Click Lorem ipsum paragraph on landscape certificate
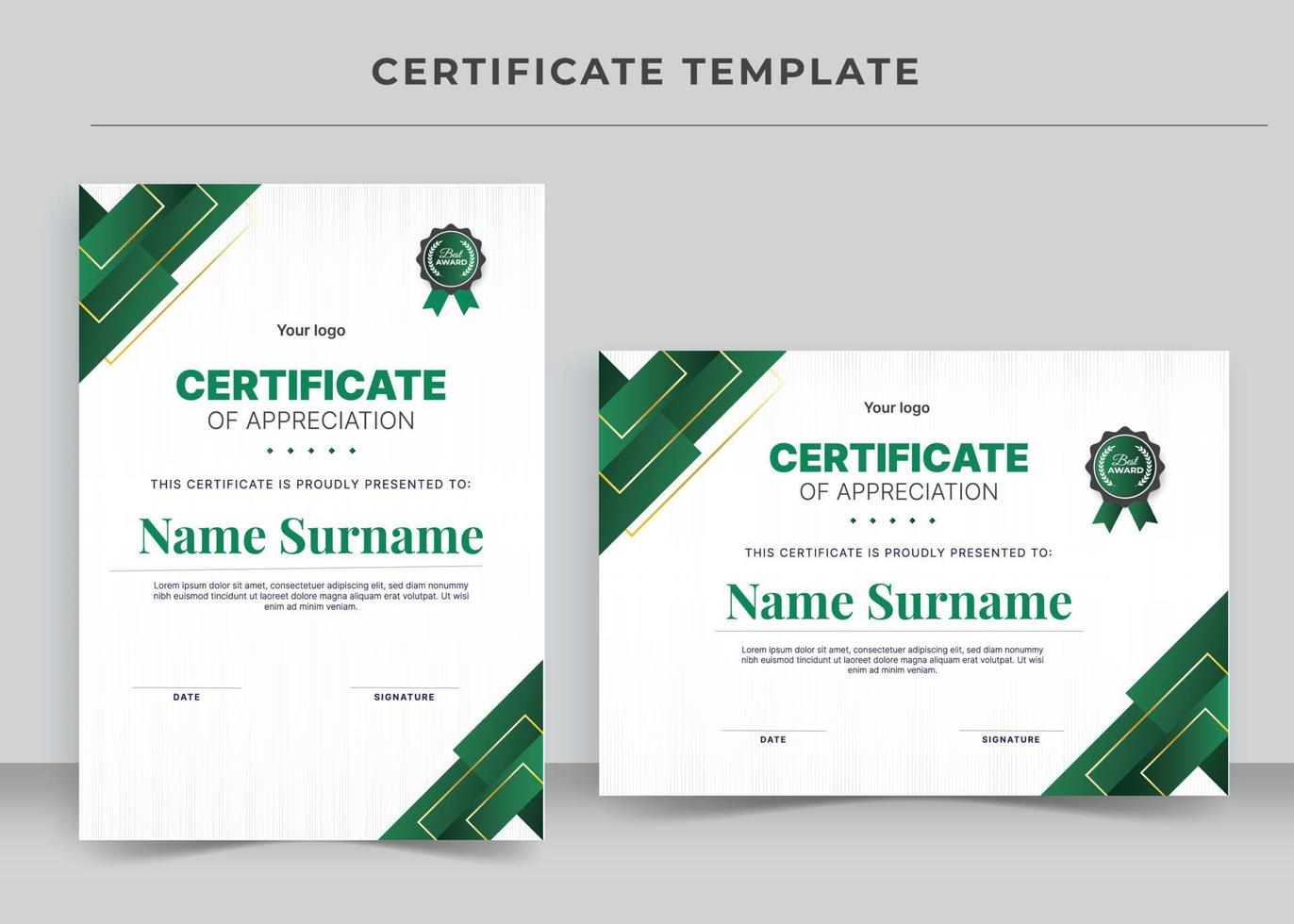The image size is (1294, 924). pos(892,660)
